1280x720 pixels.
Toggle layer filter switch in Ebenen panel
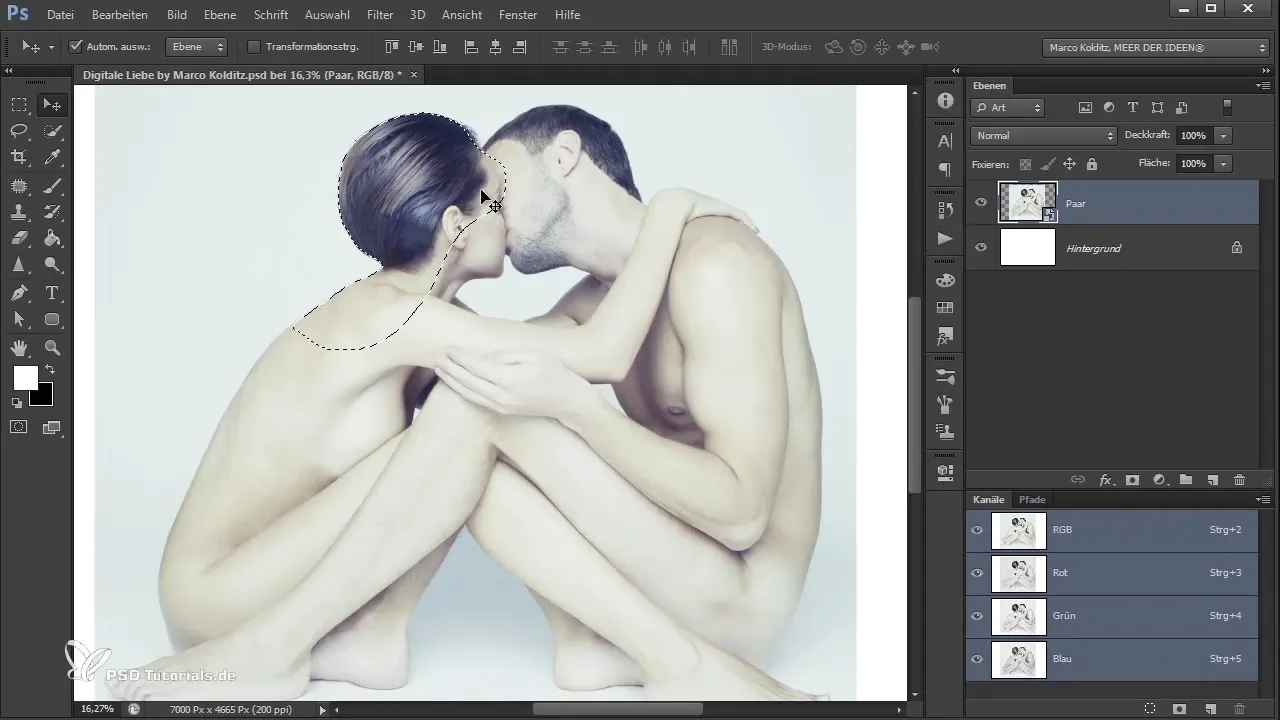coord(1228,108)
